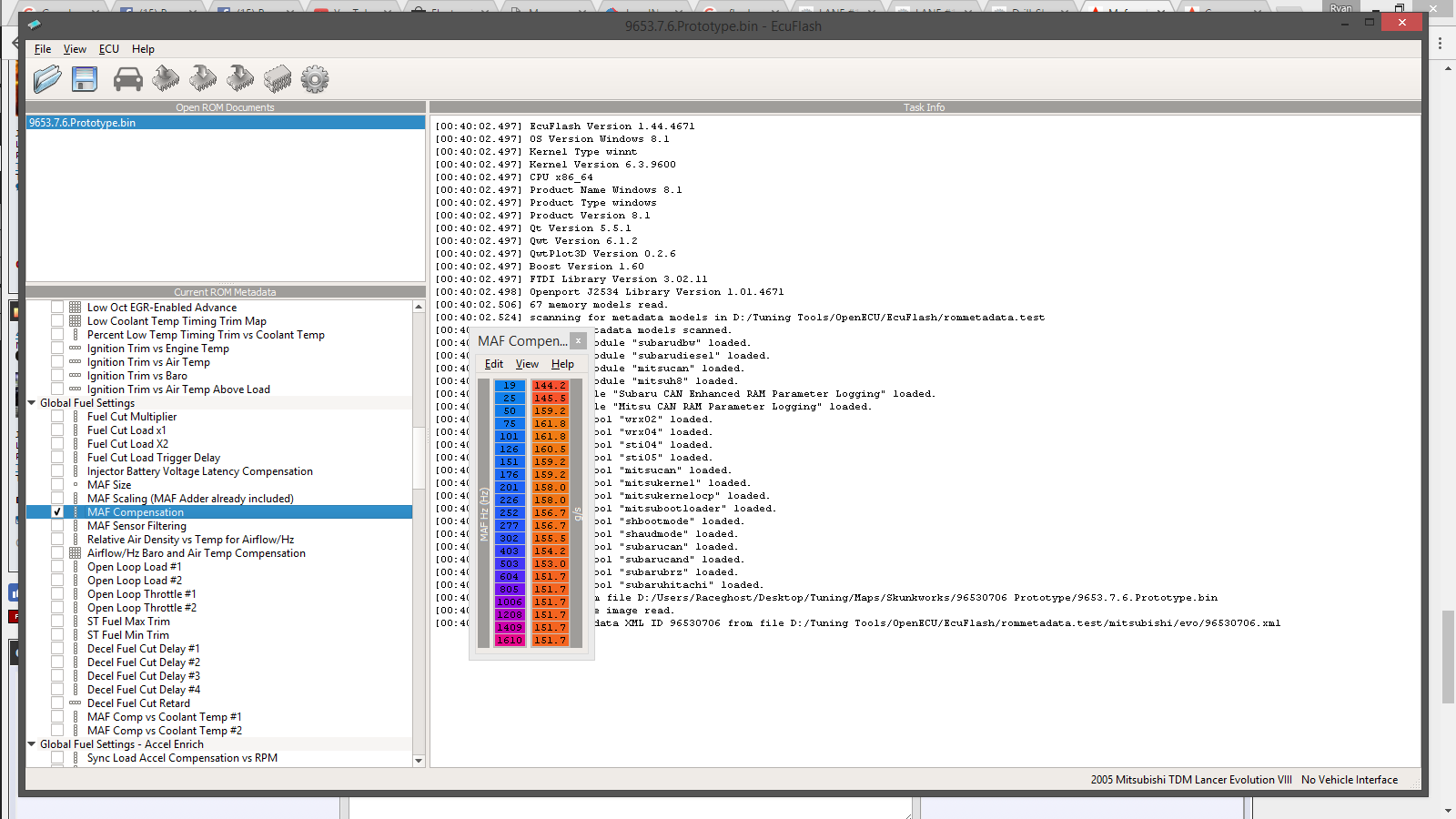Click the car Detect Vehicle icon
The height and width of the screenshot is (819, 1456).
click(127, 79)
